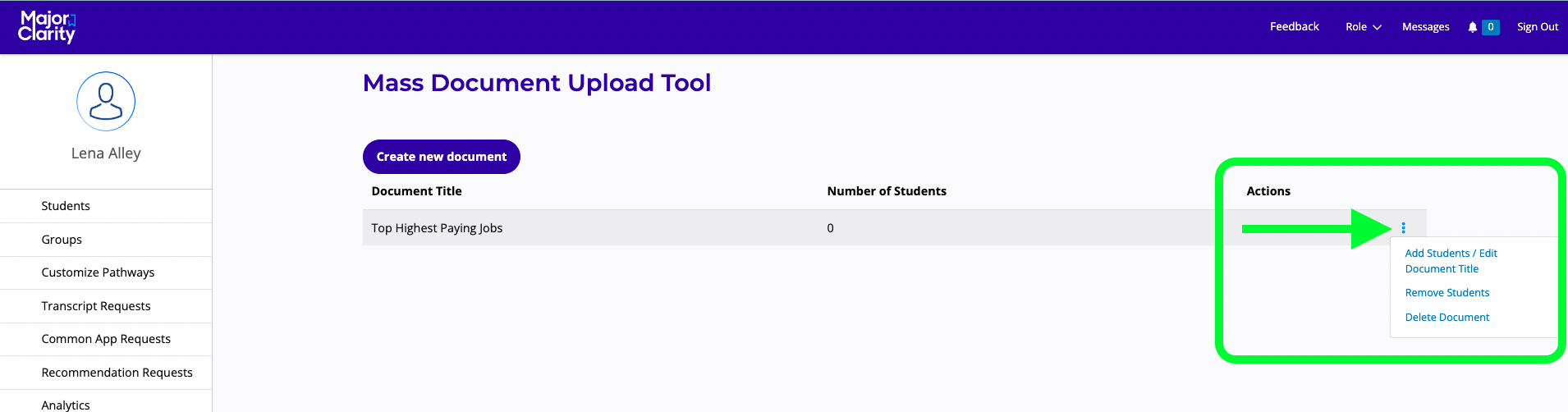Click the Lena Alley profile avatar icon
The width and height of the screenshot is (1568, 412).
[x=106, y=102]
